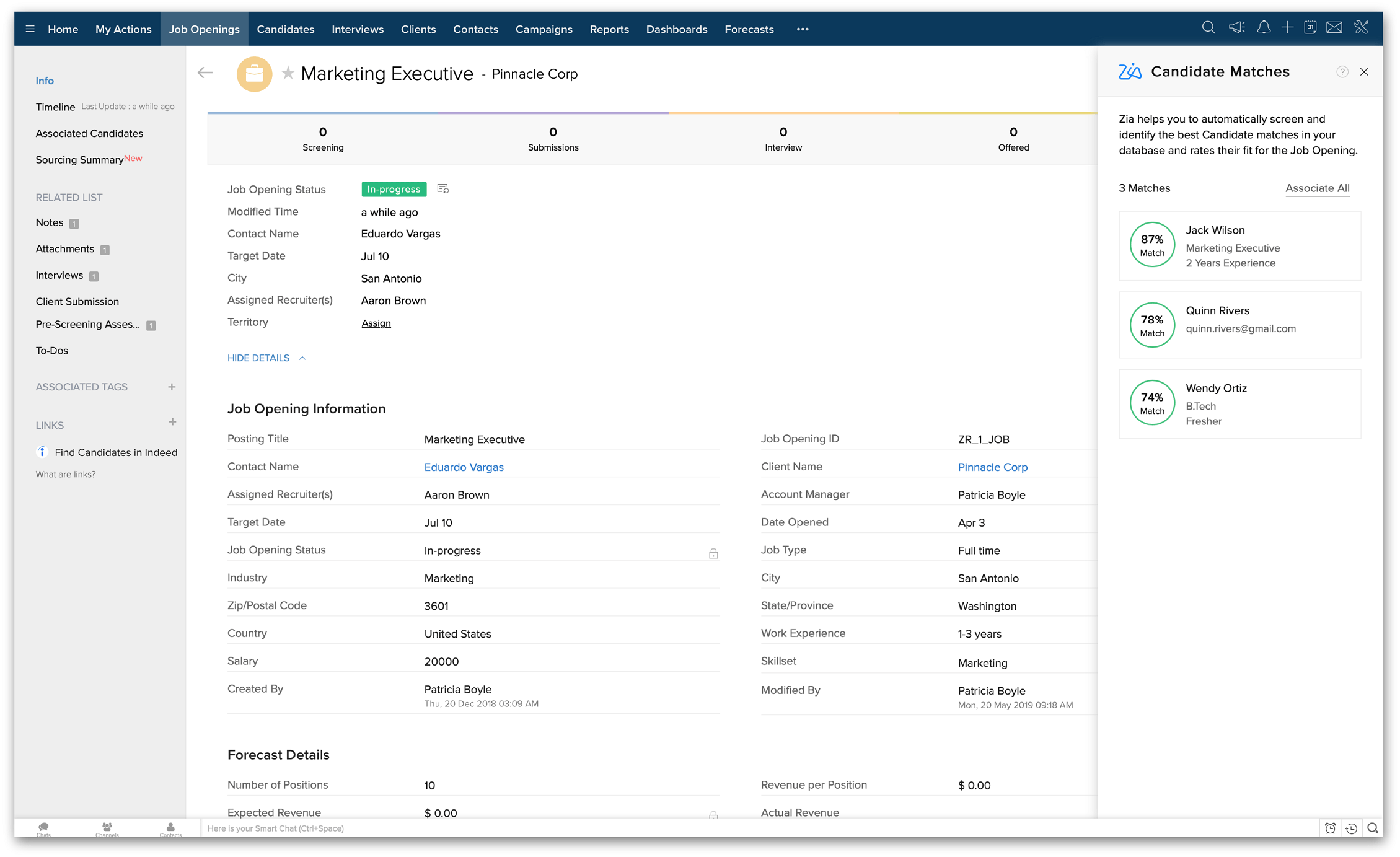
Task: Open the hamburger menu icon
Action: coord(30,29)
